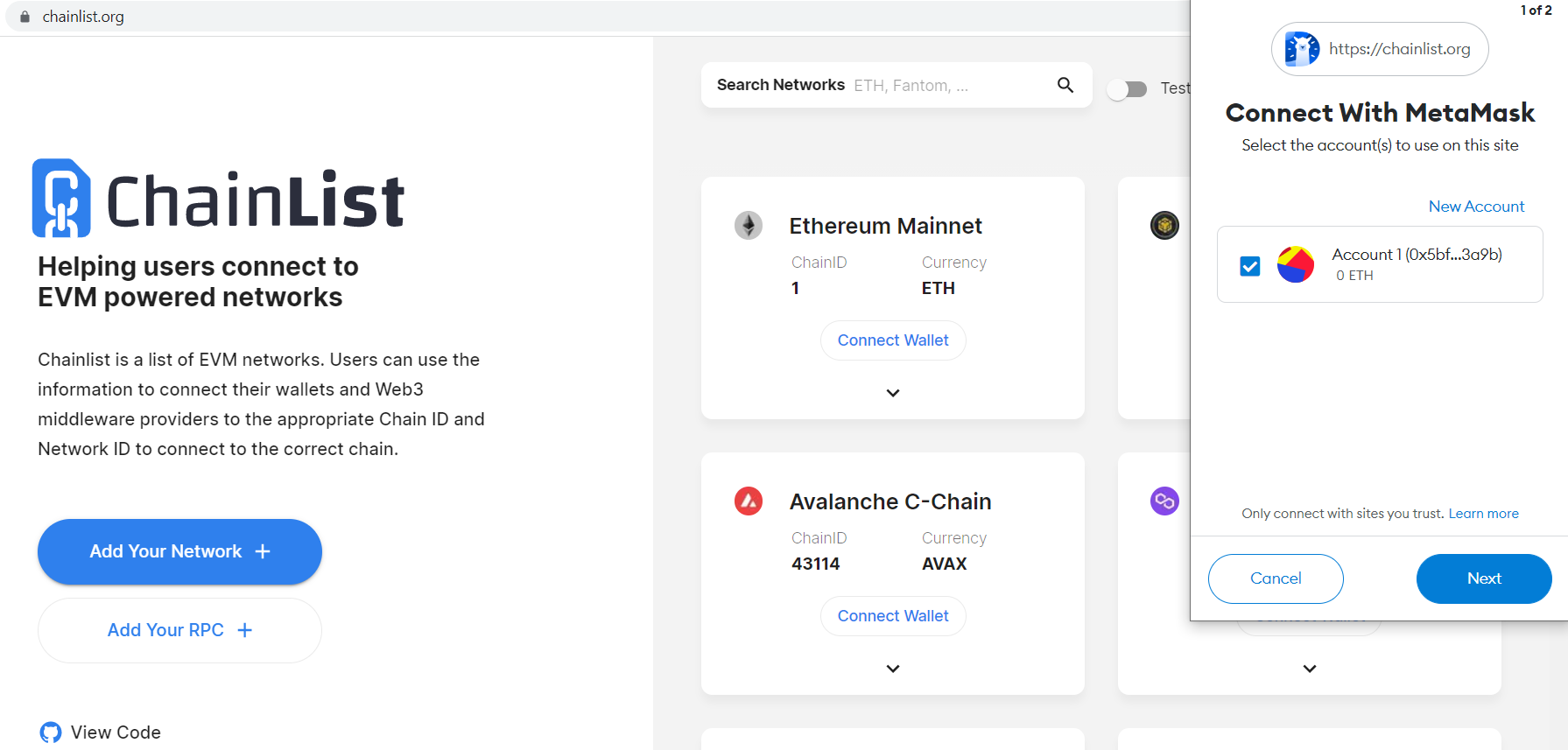The image size is (1568, 750).
Task: Cancel the MetaMask connection request
Action: pyautogui.click(x=1276, y=578)
